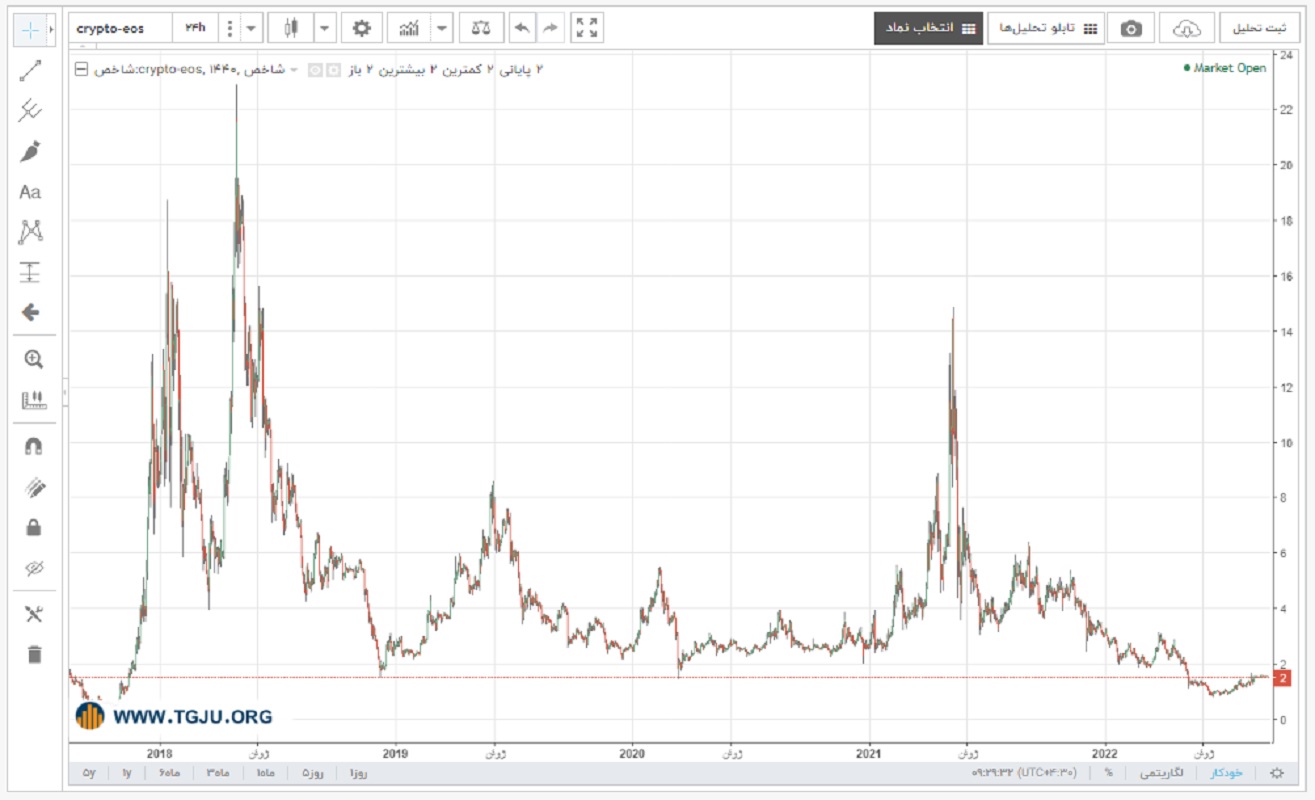Click the dark symbol selection button
The width and height of the screenshot is (1315, 800).
tap(927, 29)
